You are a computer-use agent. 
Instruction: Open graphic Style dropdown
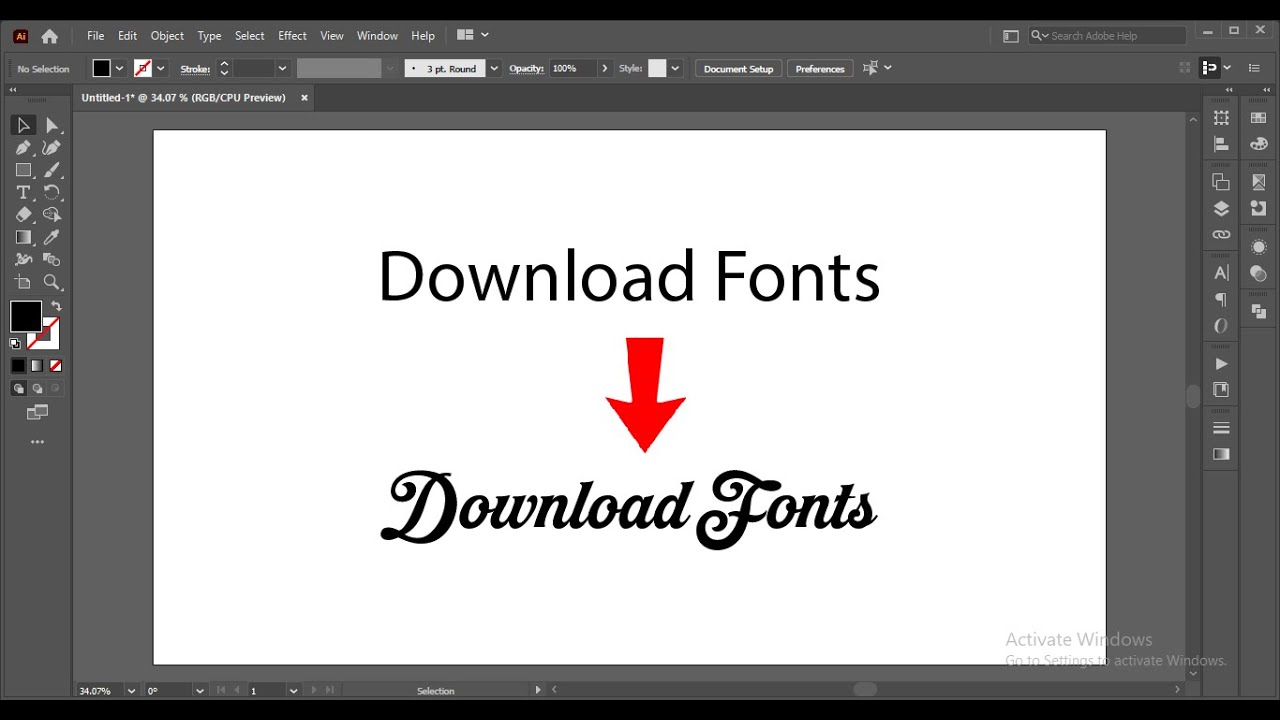click(x=676, y=69)
